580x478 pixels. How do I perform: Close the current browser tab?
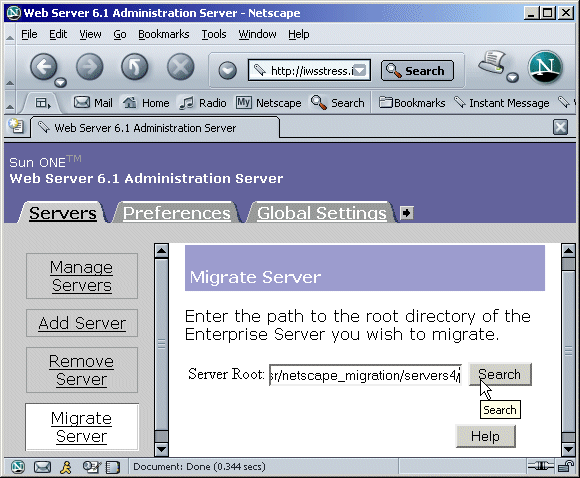[x=560, y=127]
